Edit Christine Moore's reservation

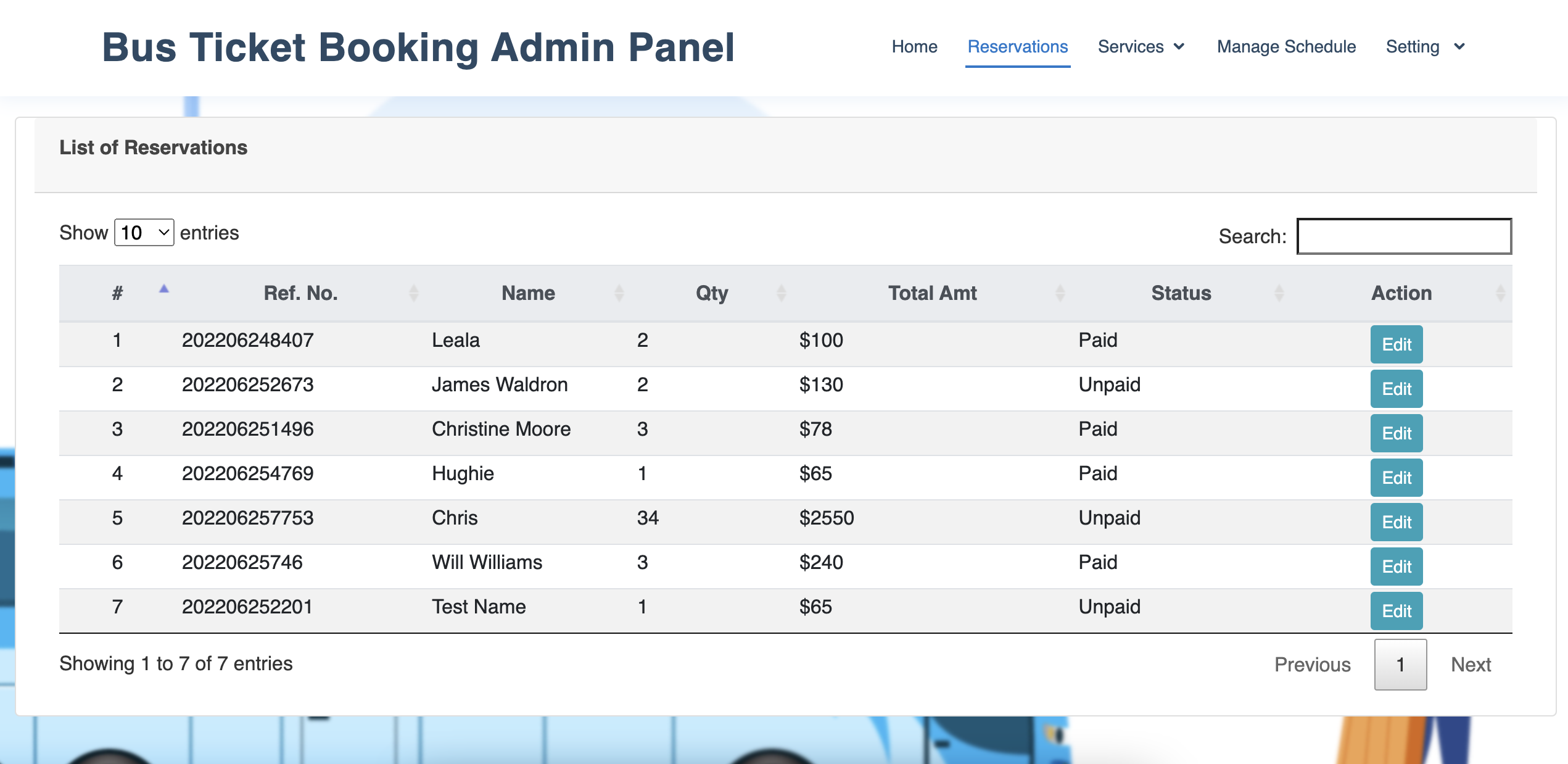pyautogui.click(x=1397, y=433)
